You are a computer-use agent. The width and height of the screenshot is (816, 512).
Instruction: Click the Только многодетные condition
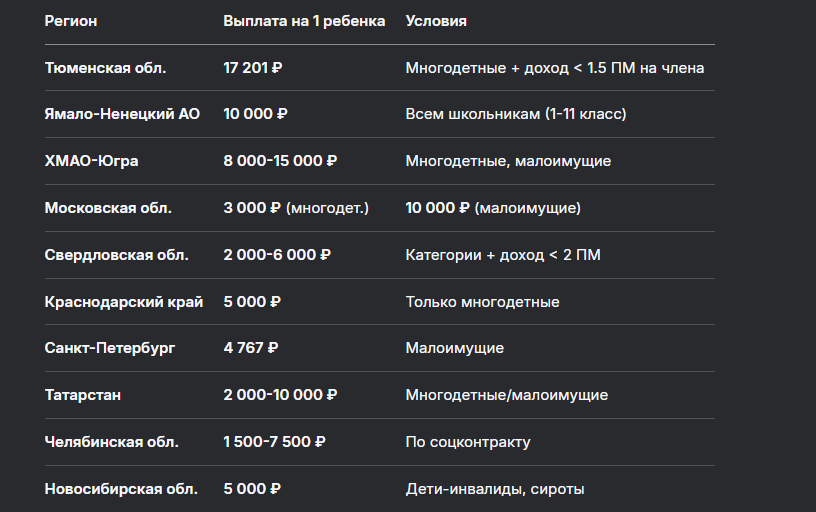tap(482, 302)
